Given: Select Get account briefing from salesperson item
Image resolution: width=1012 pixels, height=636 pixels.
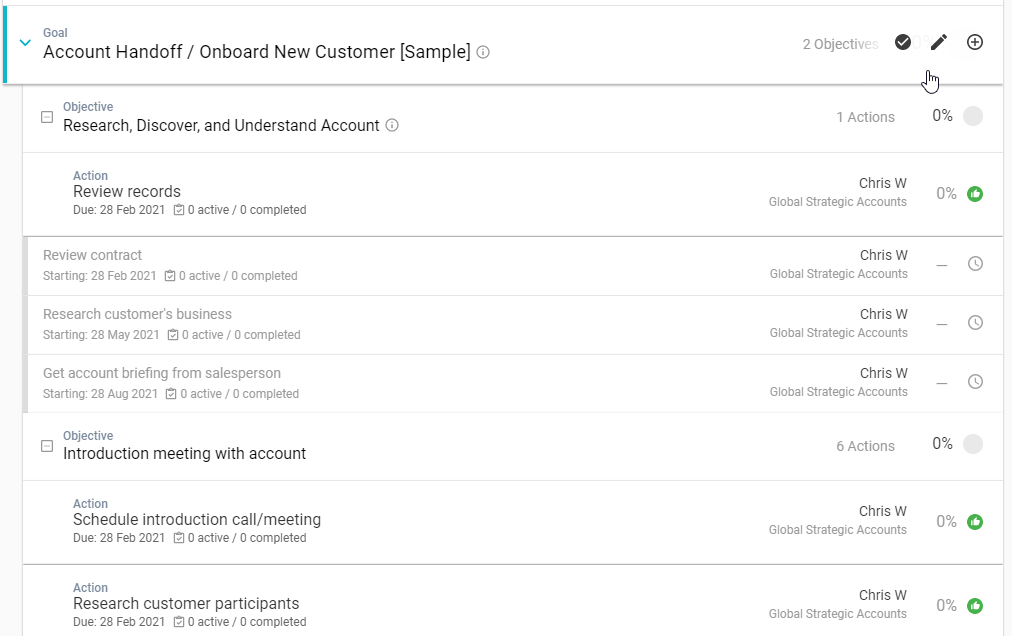Looking at the screenshot, I should (x=162, y=373).
